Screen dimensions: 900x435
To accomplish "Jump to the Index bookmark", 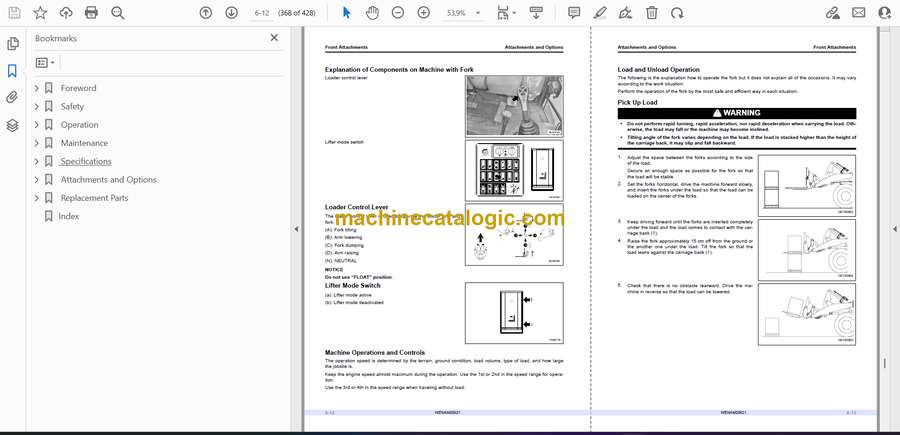I will (x=68, y=216).
